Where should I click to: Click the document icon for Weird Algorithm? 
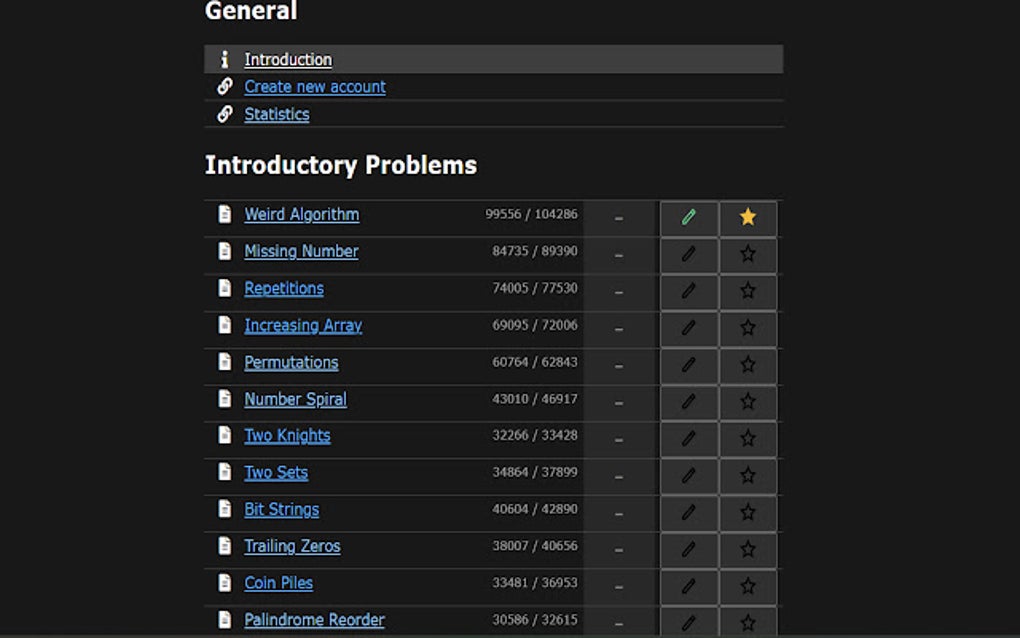(x=226, y=217)
